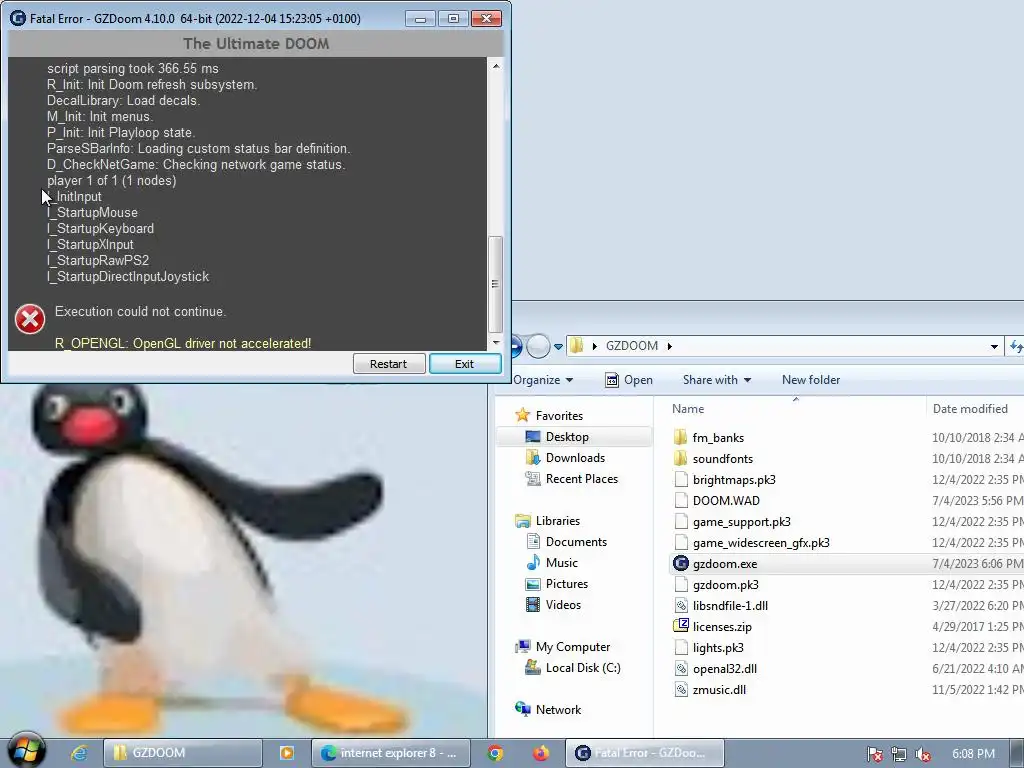Expand the arrow after GZDOOM breadcrumb

point(669,346)
